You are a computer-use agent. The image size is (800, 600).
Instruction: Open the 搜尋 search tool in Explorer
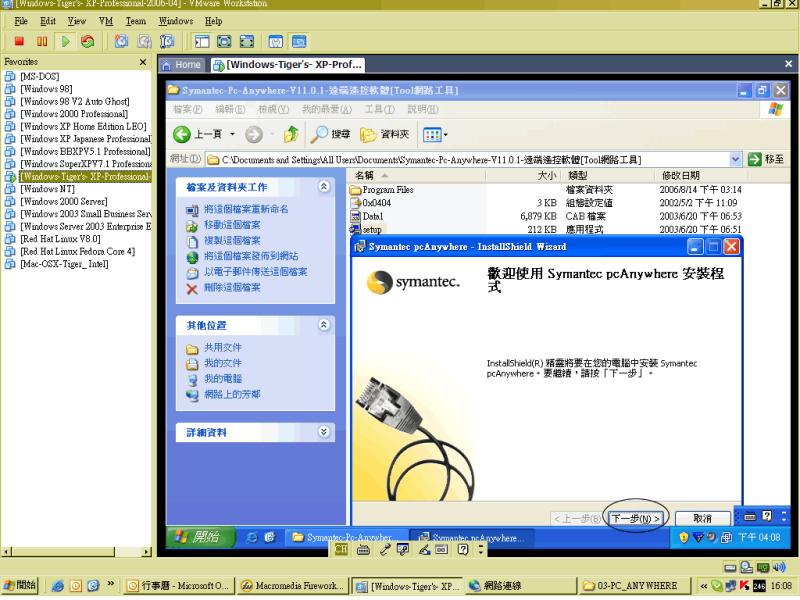[331, 134]
